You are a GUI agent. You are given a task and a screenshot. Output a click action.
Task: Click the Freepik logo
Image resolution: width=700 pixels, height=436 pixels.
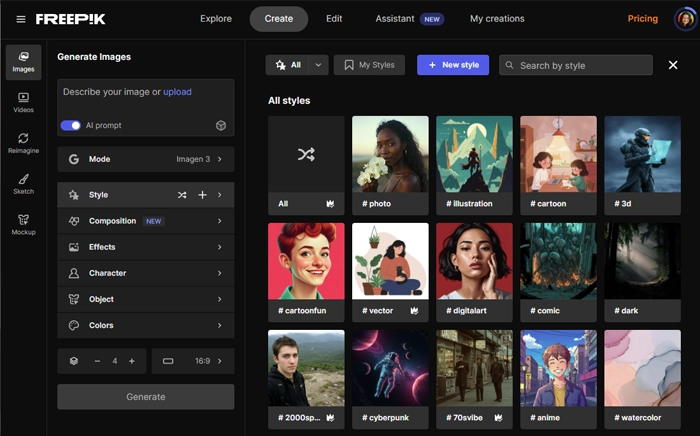click(71, 19)
